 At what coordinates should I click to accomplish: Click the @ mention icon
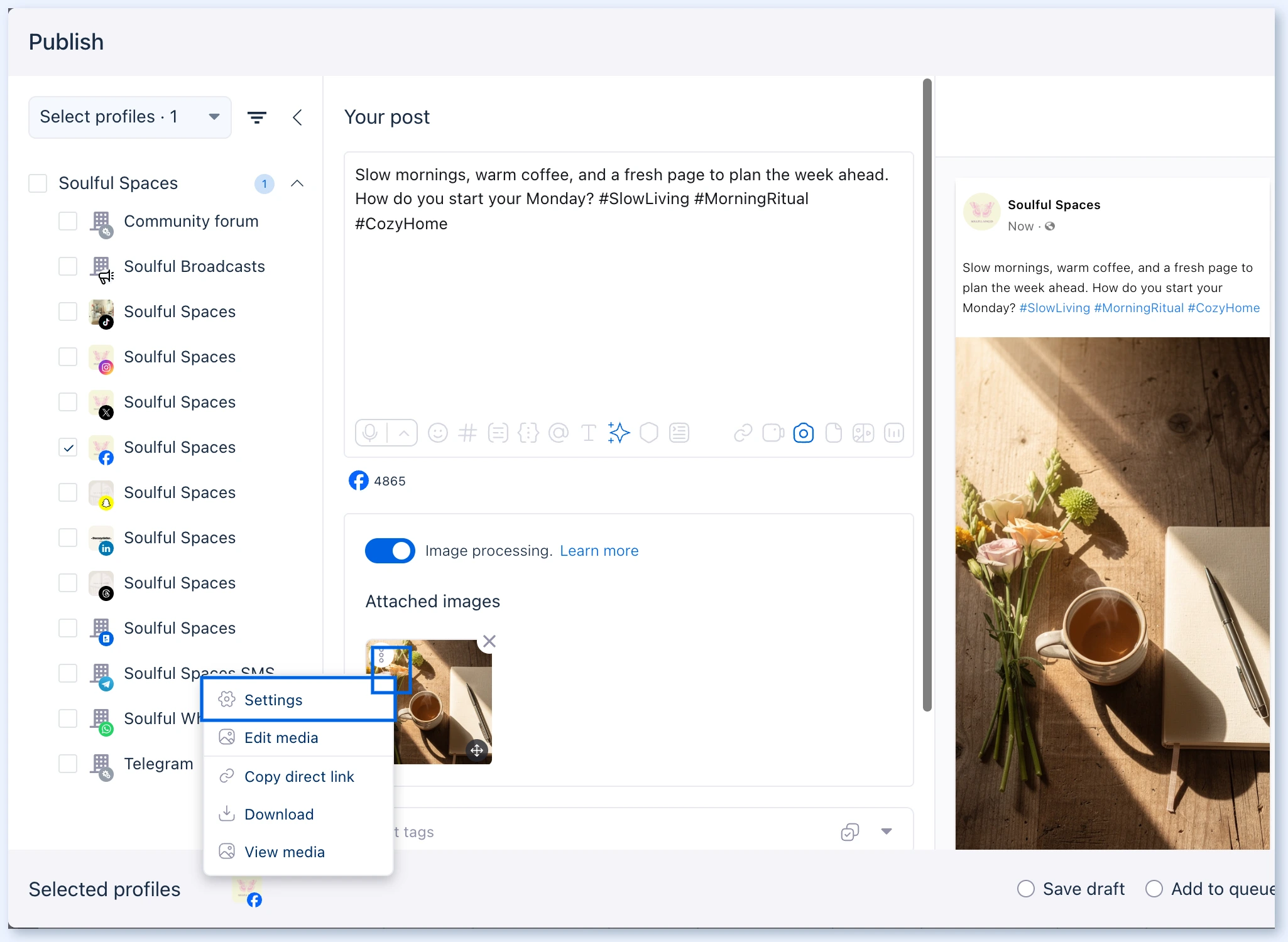(x=559, y=433)
